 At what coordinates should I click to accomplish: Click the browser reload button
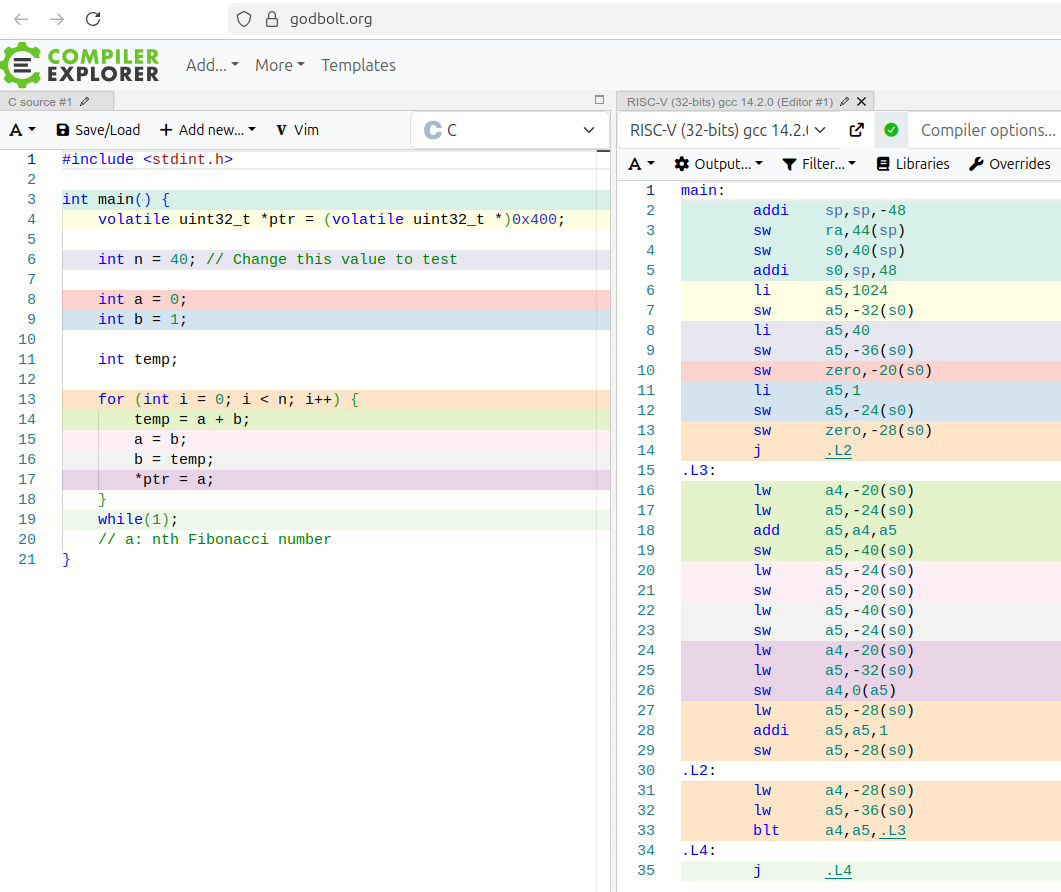93,19
